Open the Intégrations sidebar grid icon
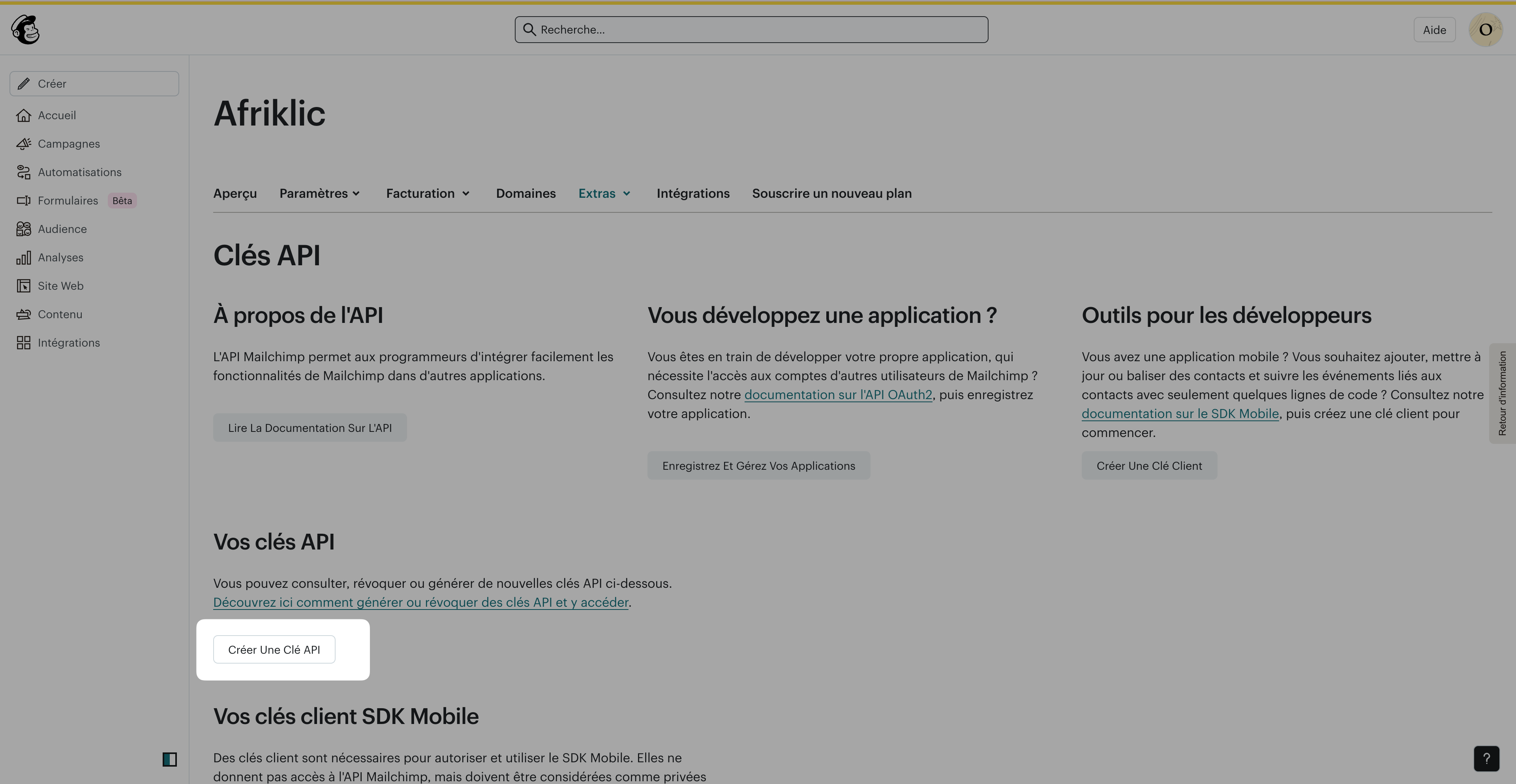The image size is (1516, 784). point(24,343)
